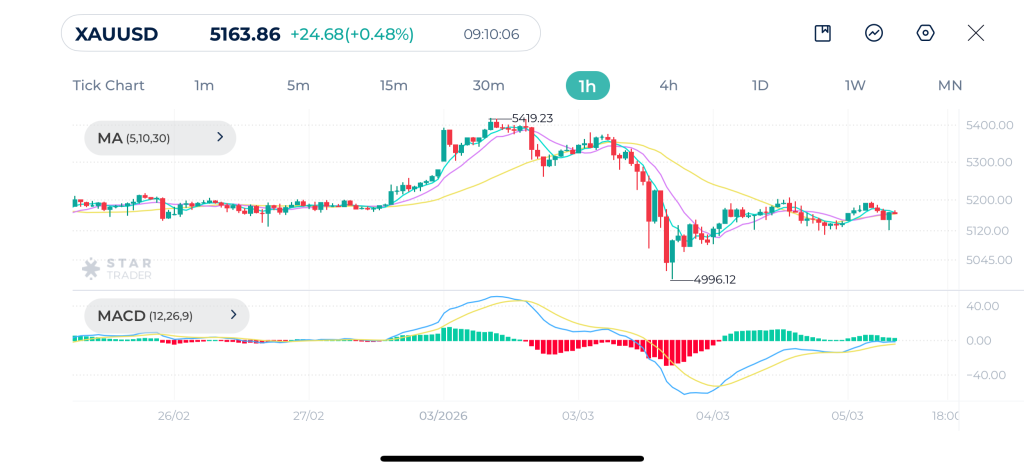Click the 5419.23 high price marker
This screenshot has height=471, width=1024.
click(x=532, y=118)
